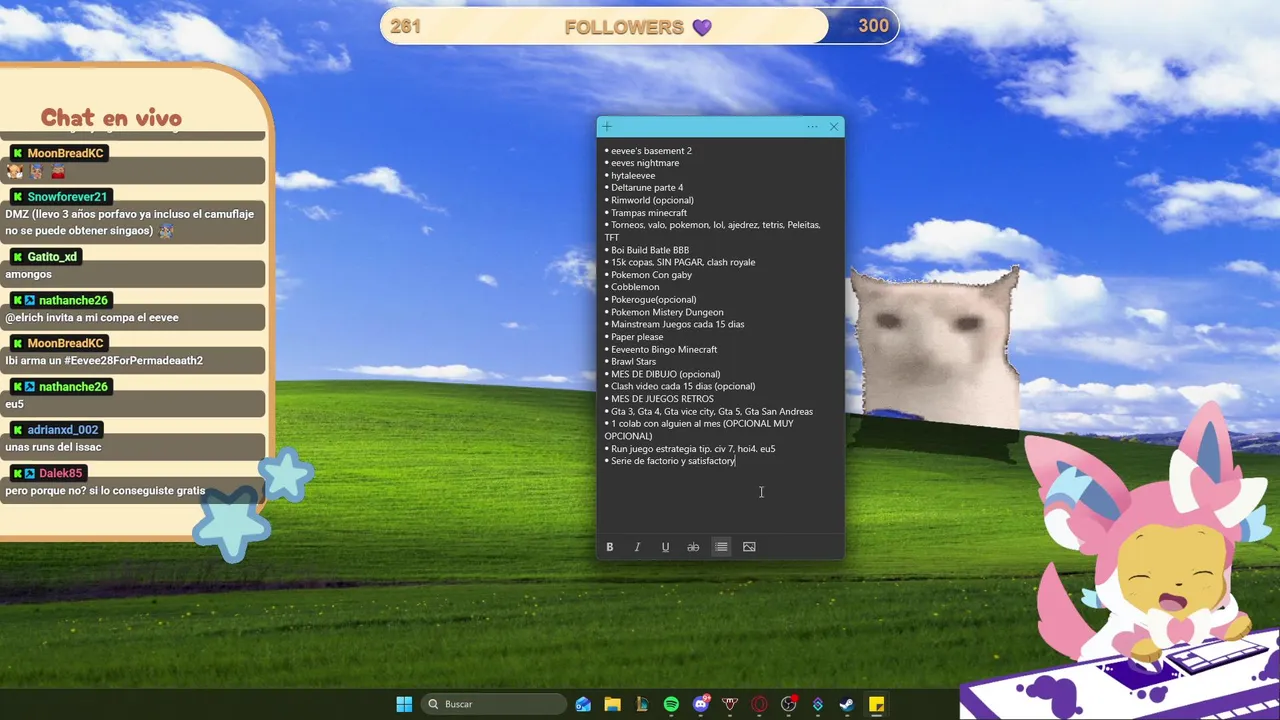The width and height of the screenshot is (1280, 720).
Task: Click username adrianxd_002 in chat
Action: coord(63,430)
